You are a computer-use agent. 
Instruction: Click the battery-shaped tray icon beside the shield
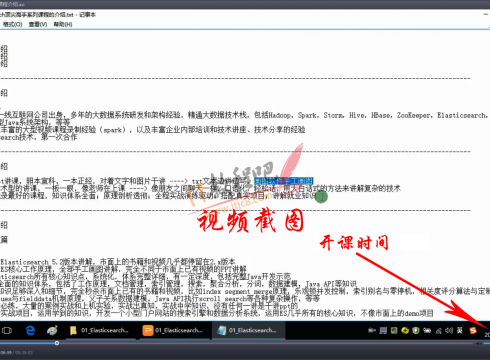pos(427,330)
